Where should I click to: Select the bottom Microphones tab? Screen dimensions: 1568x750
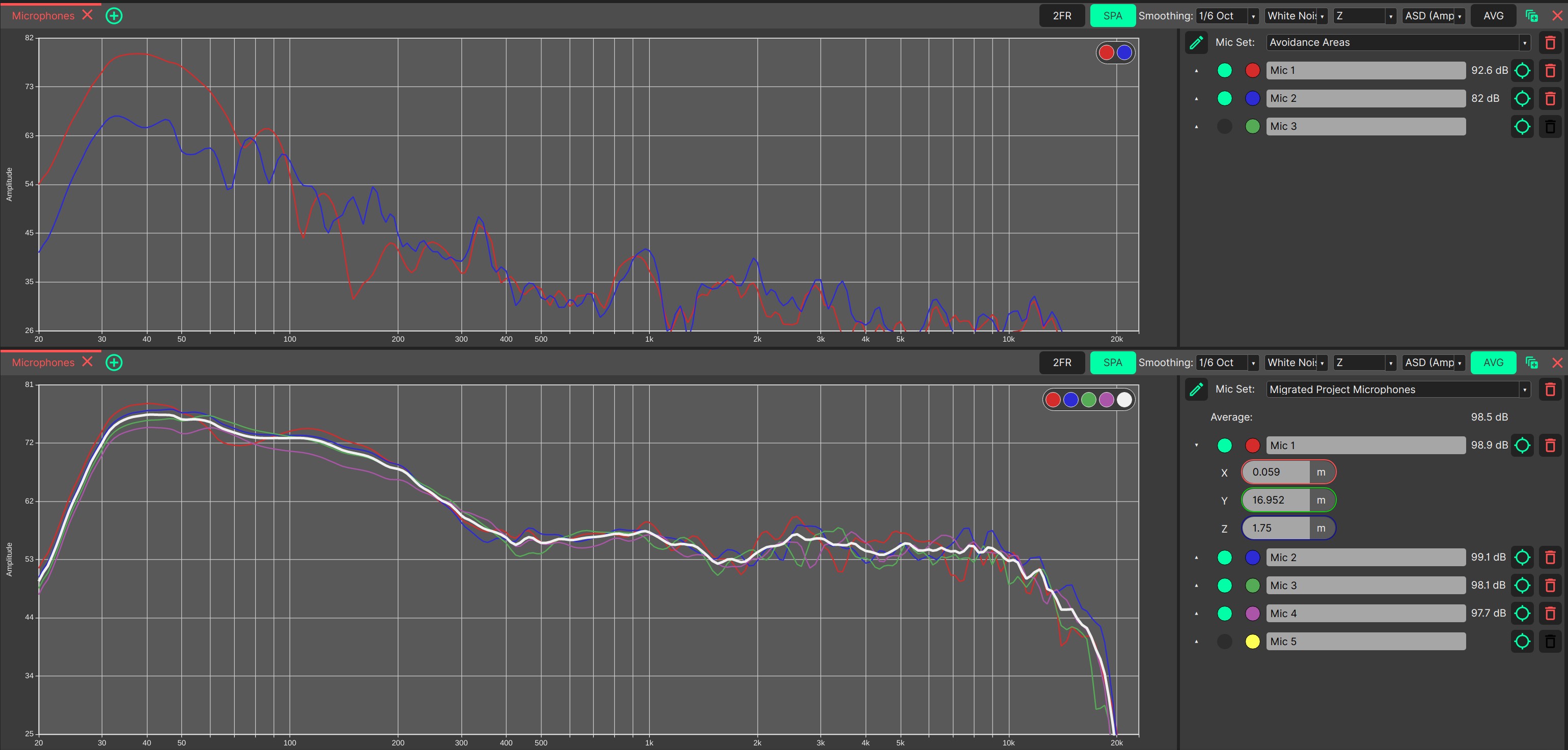pos(43,363)
